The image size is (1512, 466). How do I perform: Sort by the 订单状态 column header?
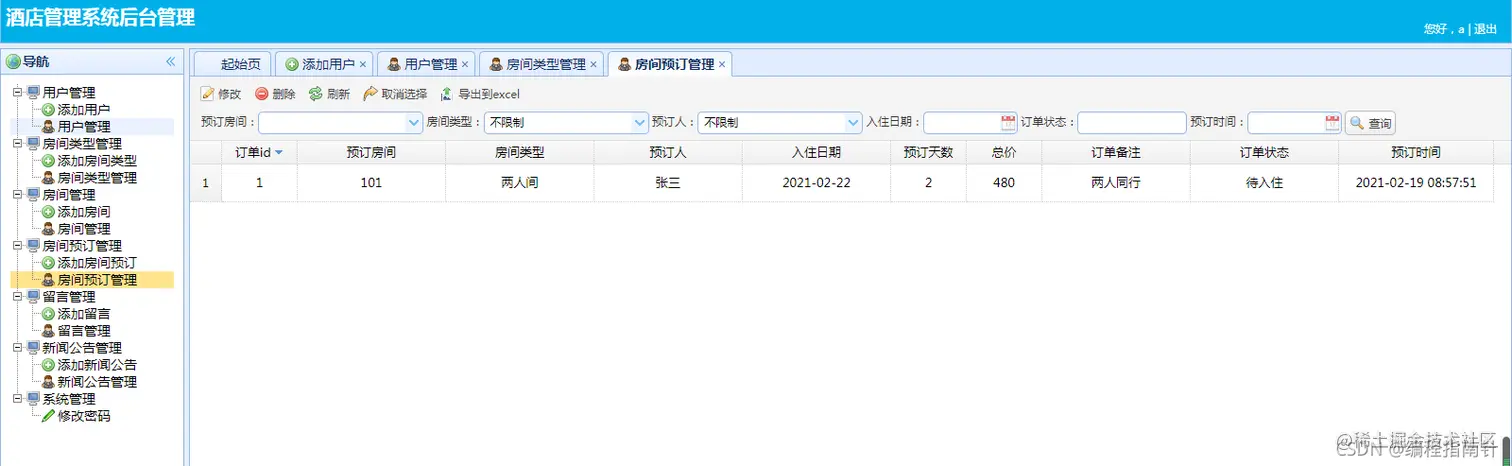pos(1264,152)
